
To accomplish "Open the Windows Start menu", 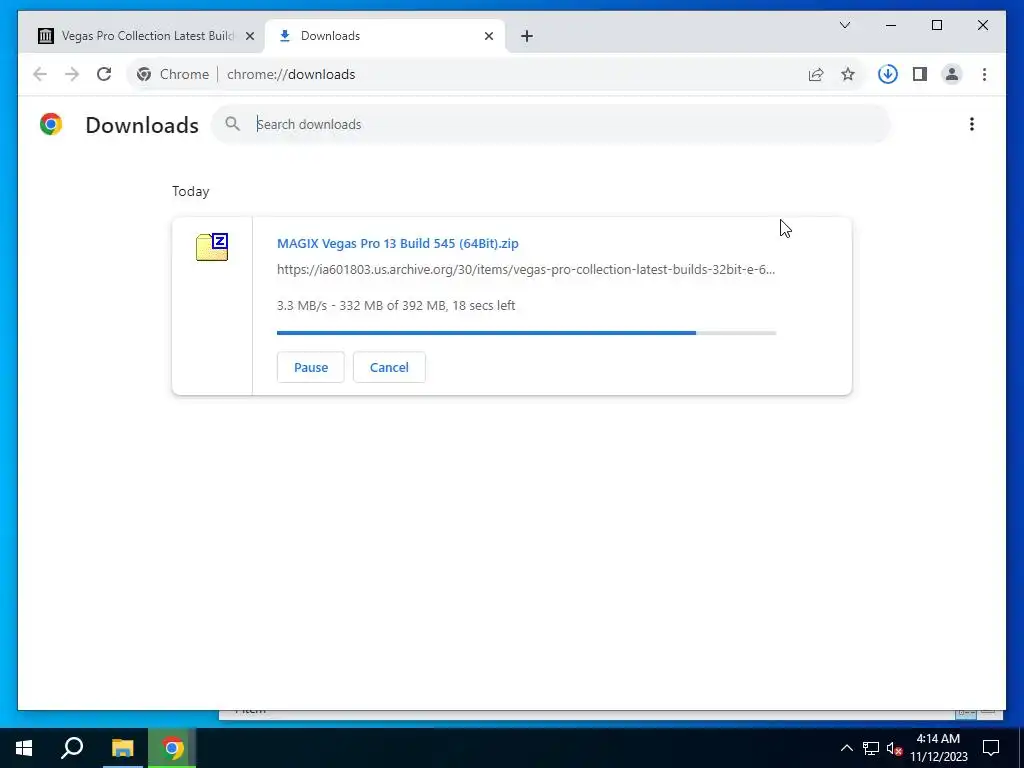I will (x=24, y=748).
